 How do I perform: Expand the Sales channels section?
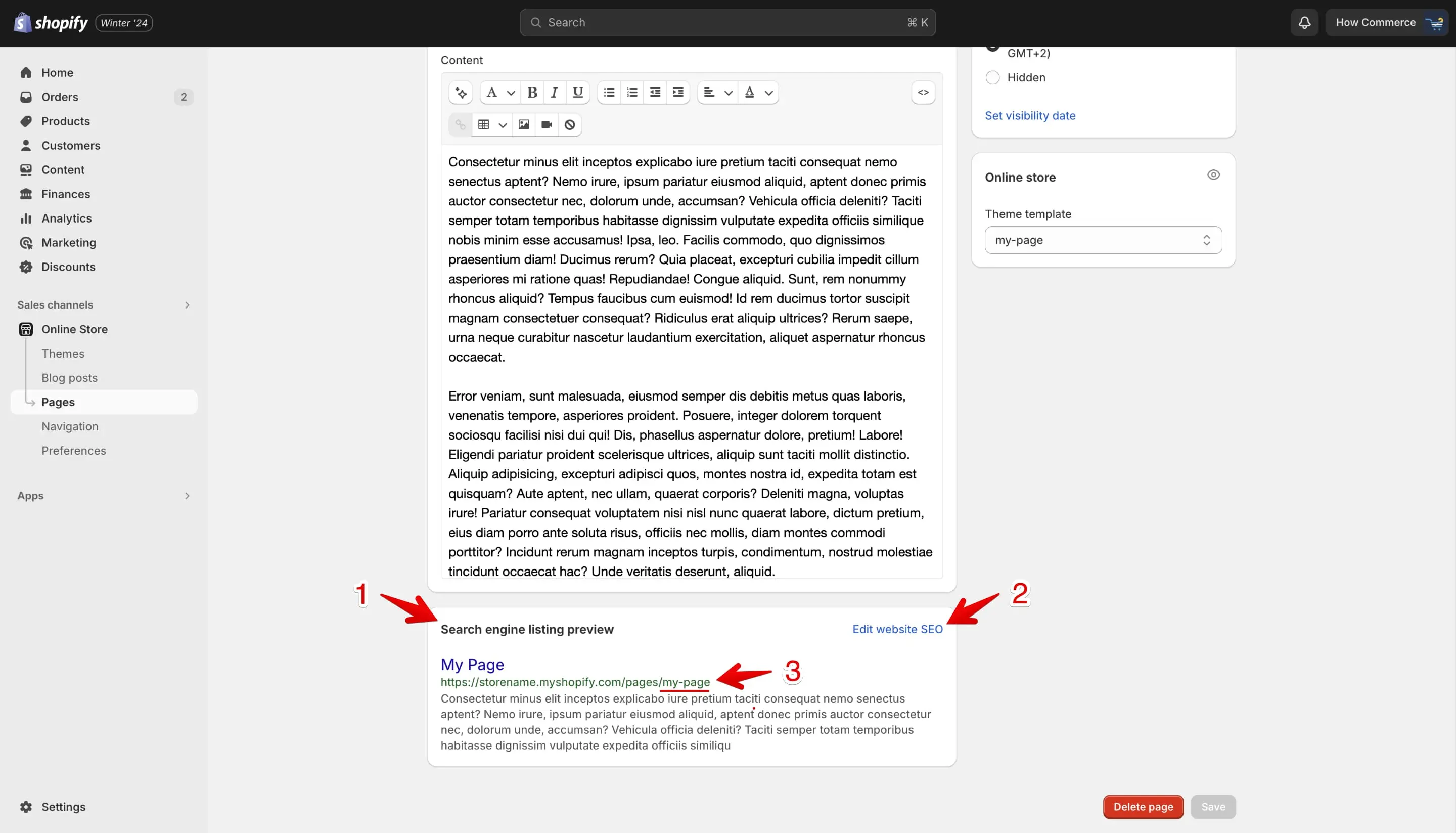[104, 305]
